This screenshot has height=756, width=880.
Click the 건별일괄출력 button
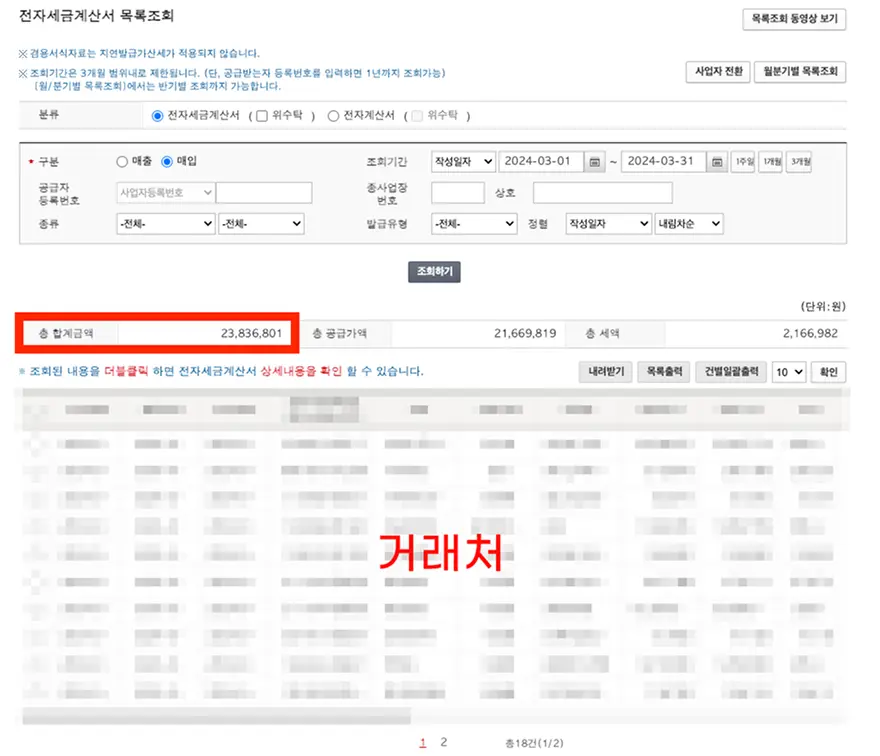(731, 372)
